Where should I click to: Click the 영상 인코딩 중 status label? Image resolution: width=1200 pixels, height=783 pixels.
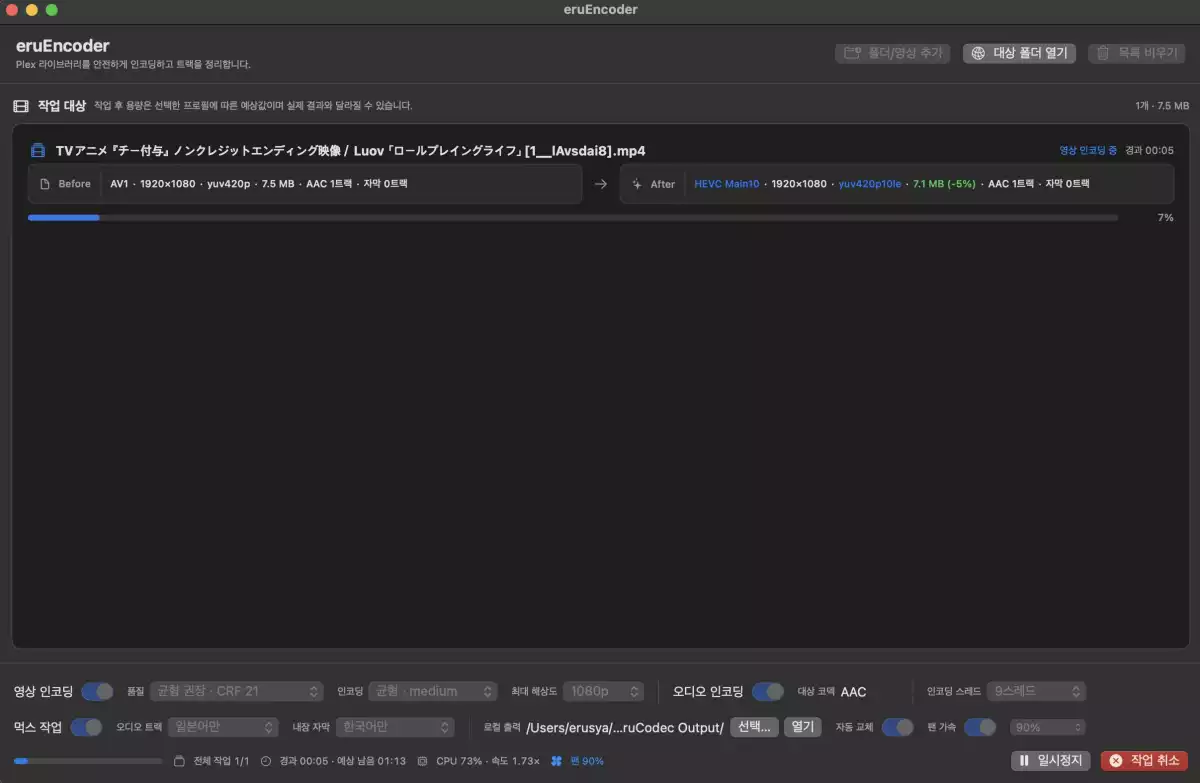(x=1088, y=151)
